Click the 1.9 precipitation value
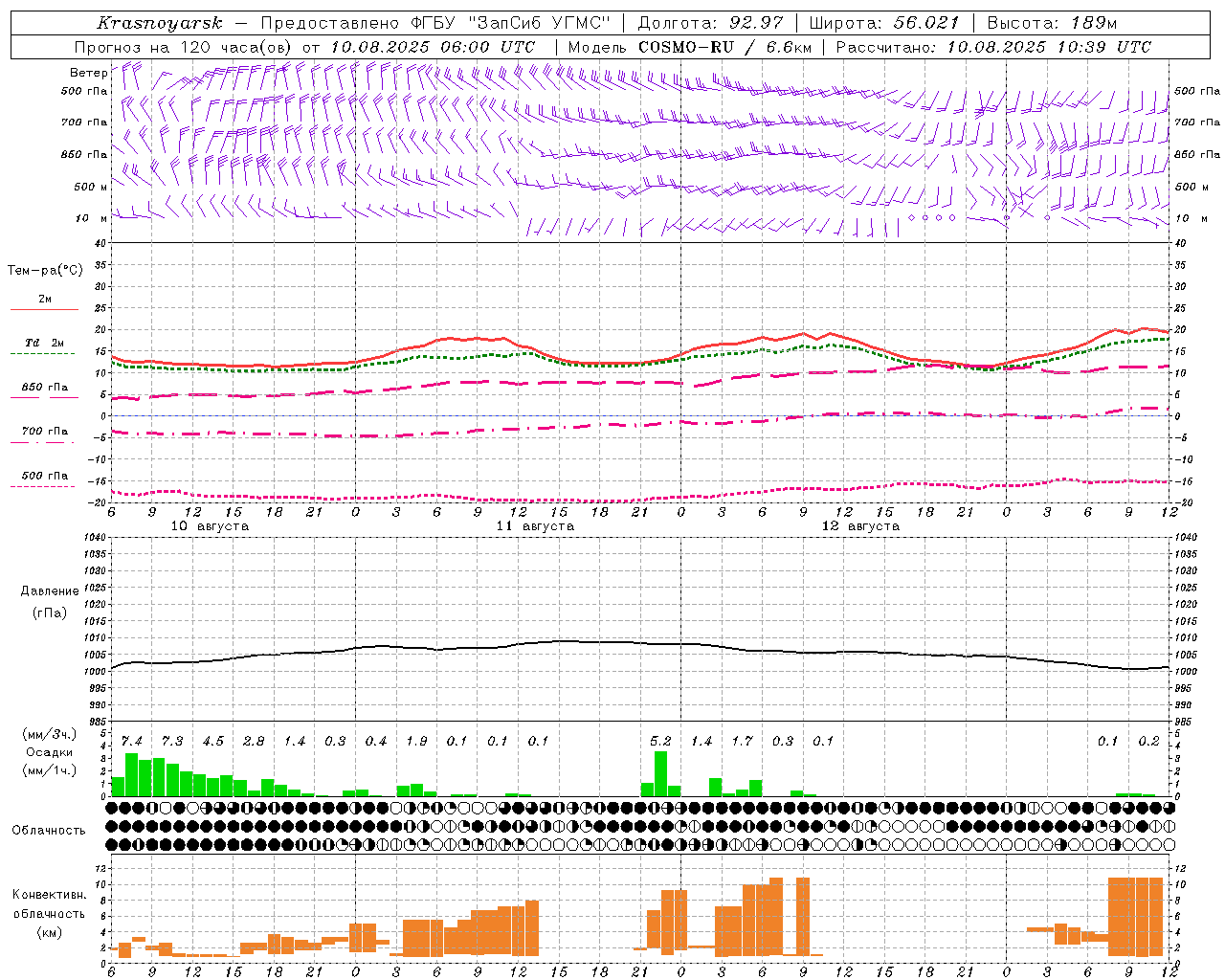This screenshot has width=1225, height=980. [416, 741]
